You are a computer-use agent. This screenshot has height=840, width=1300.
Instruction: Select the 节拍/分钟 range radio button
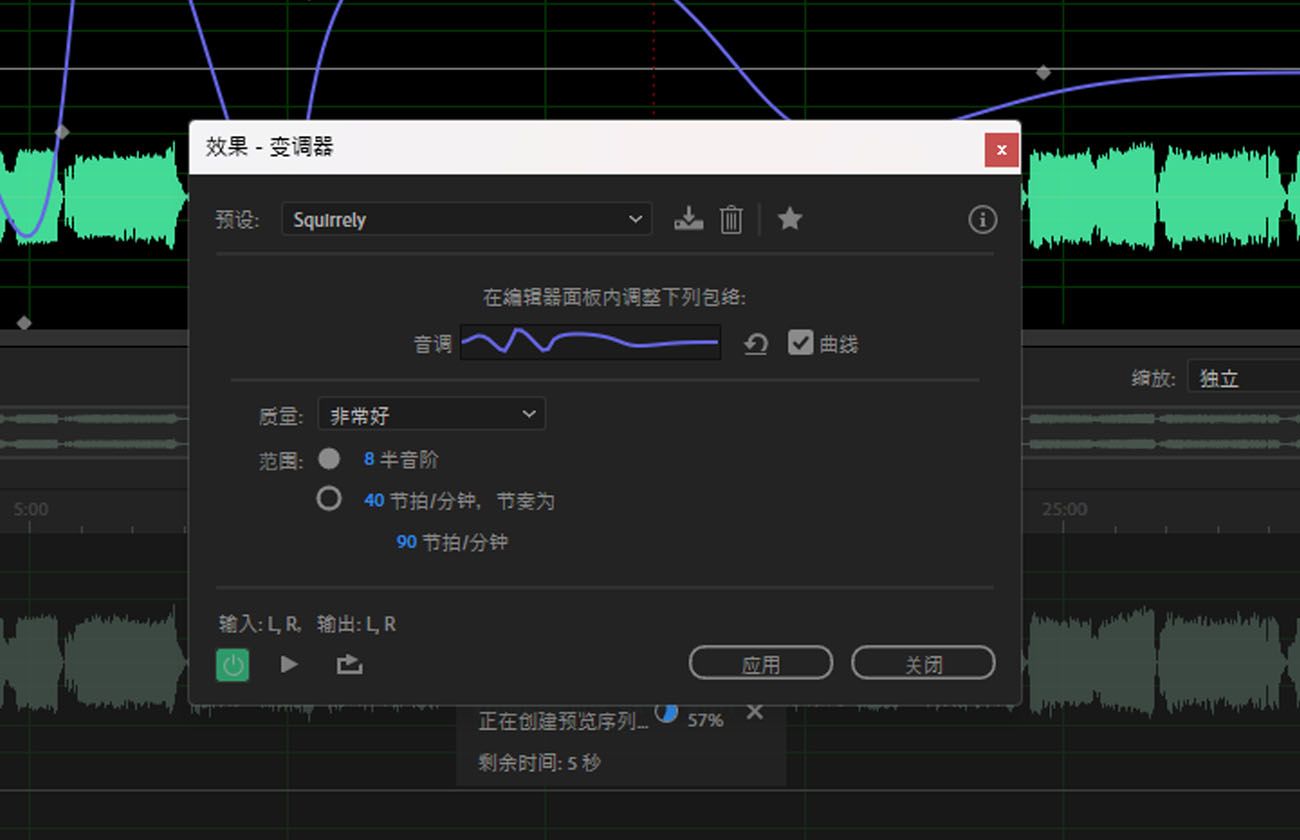329,498
